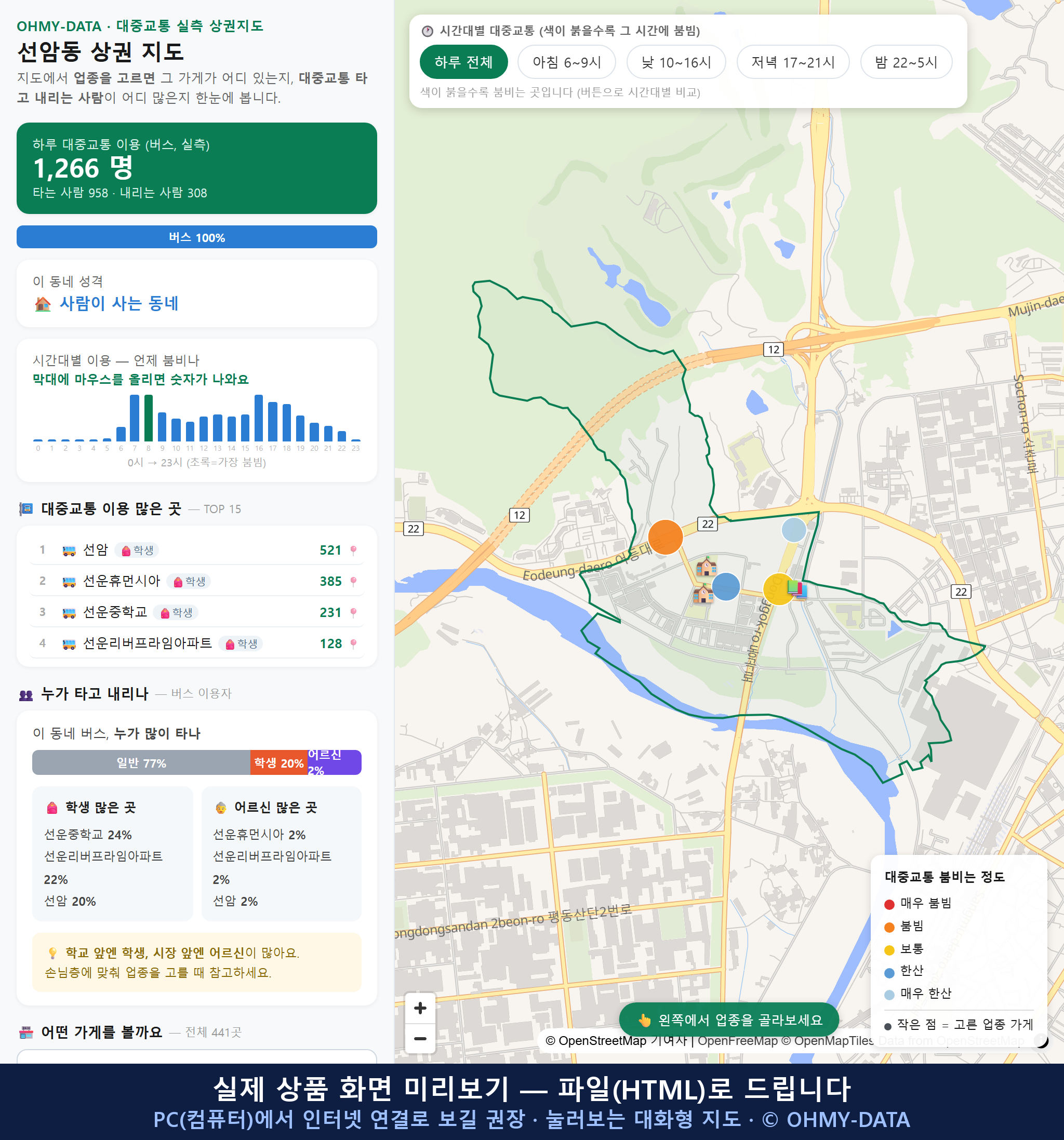Click the 매우 붐빔 red legend dot
The width and height of the screenshot is (1064, 1140).
click(889, 904)
